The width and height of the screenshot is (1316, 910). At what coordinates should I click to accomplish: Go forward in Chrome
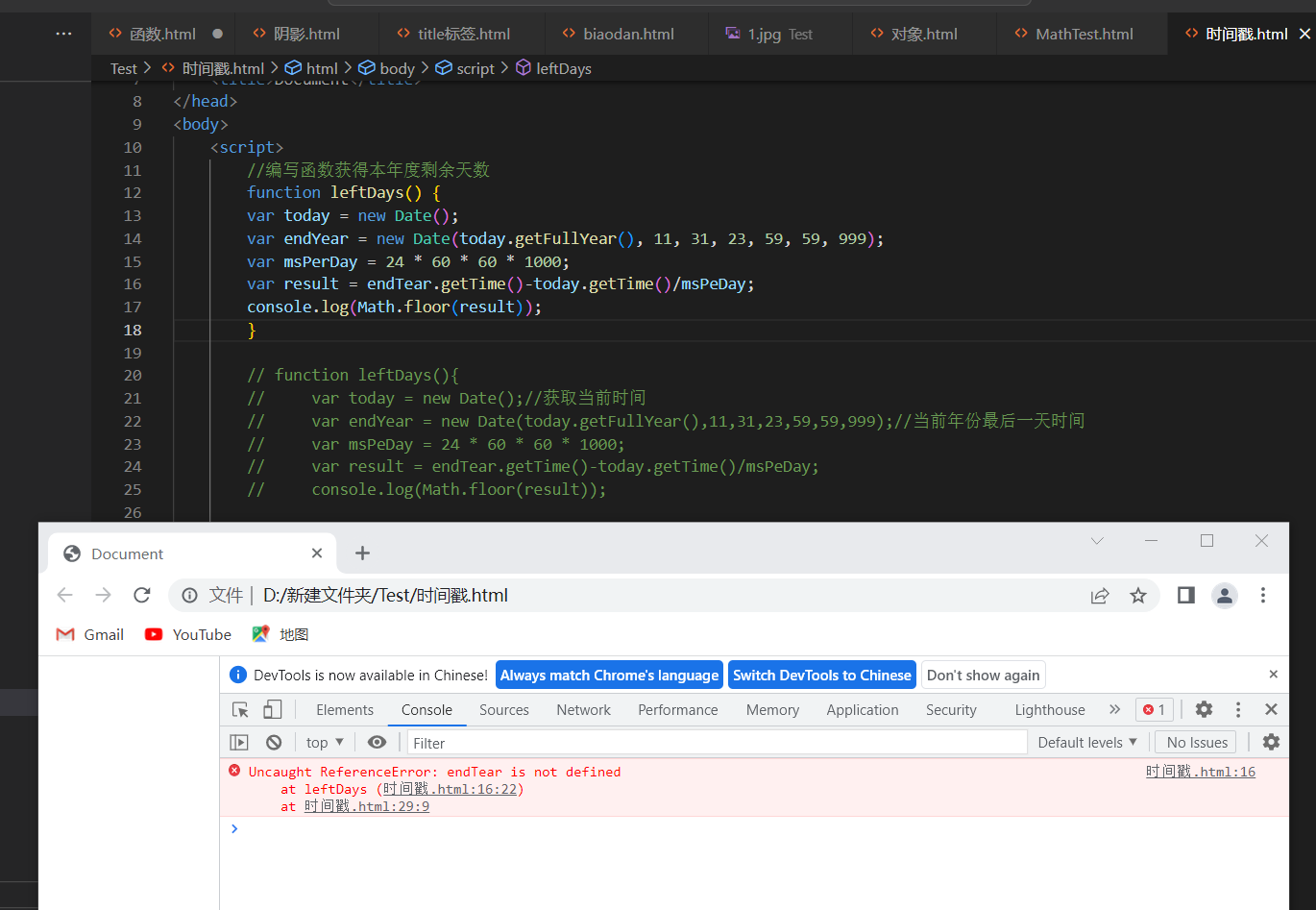click(x=104, y=595)
